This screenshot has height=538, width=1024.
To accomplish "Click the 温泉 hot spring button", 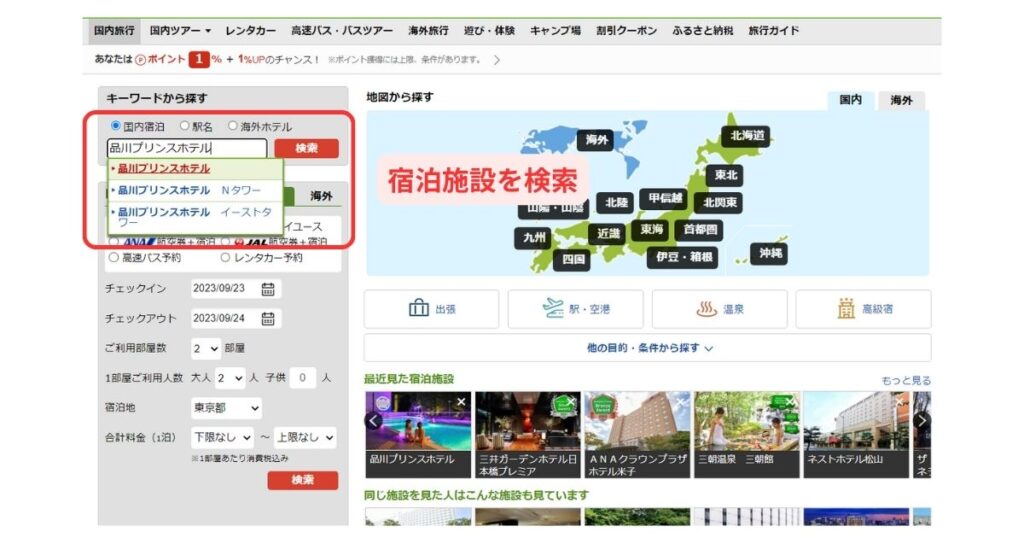I will [x=720, y=309].
